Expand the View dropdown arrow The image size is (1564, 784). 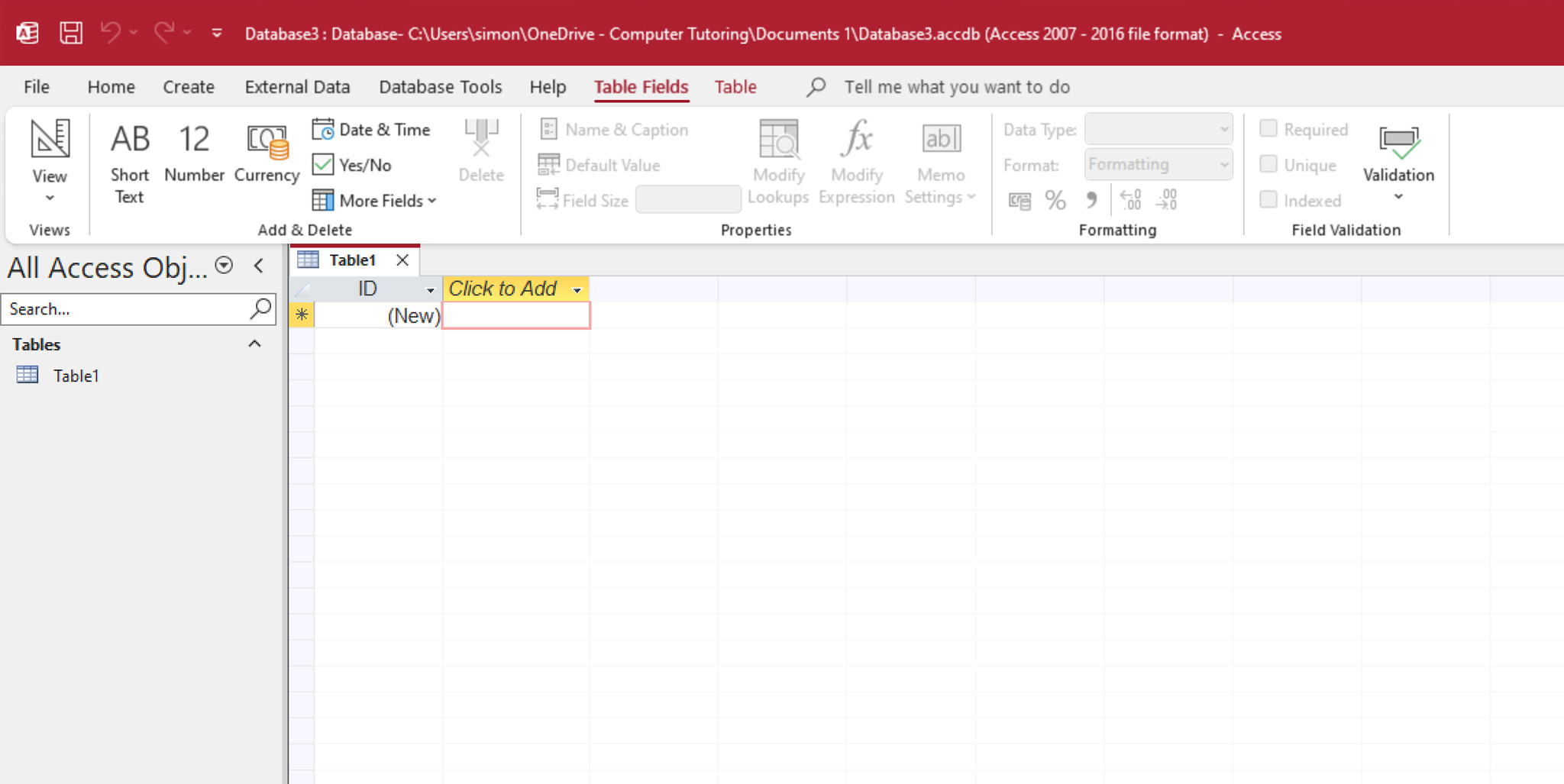click(x=50, y=198)
